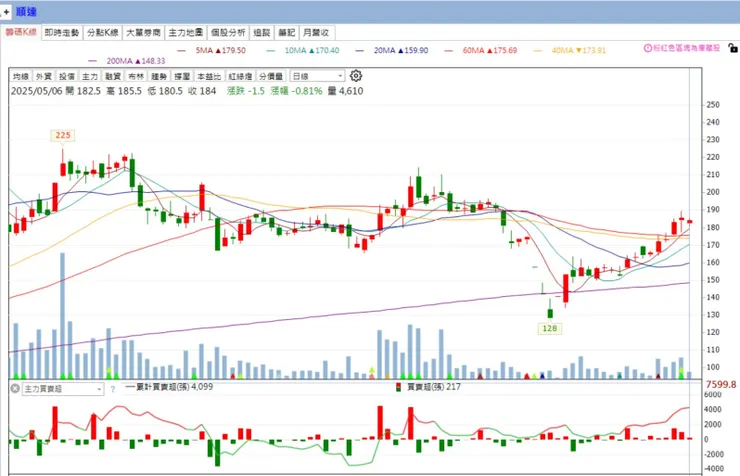This screenshot has height=476, width=740.
Task: Open chart settings gear icon
Action: pyautogui.click(x=356, y=76)
